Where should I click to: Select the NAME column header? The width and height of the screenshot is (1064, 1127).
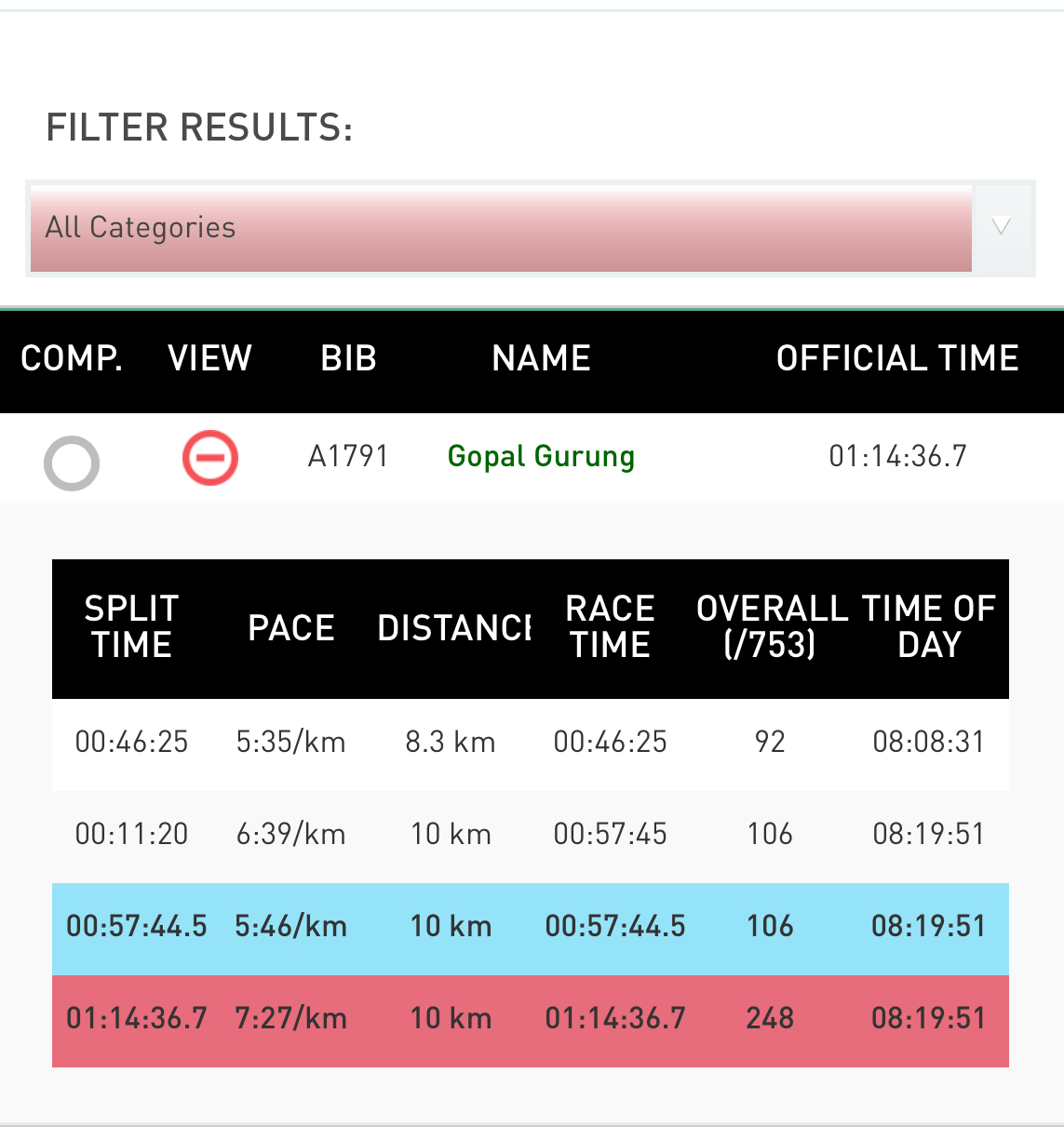541,358
